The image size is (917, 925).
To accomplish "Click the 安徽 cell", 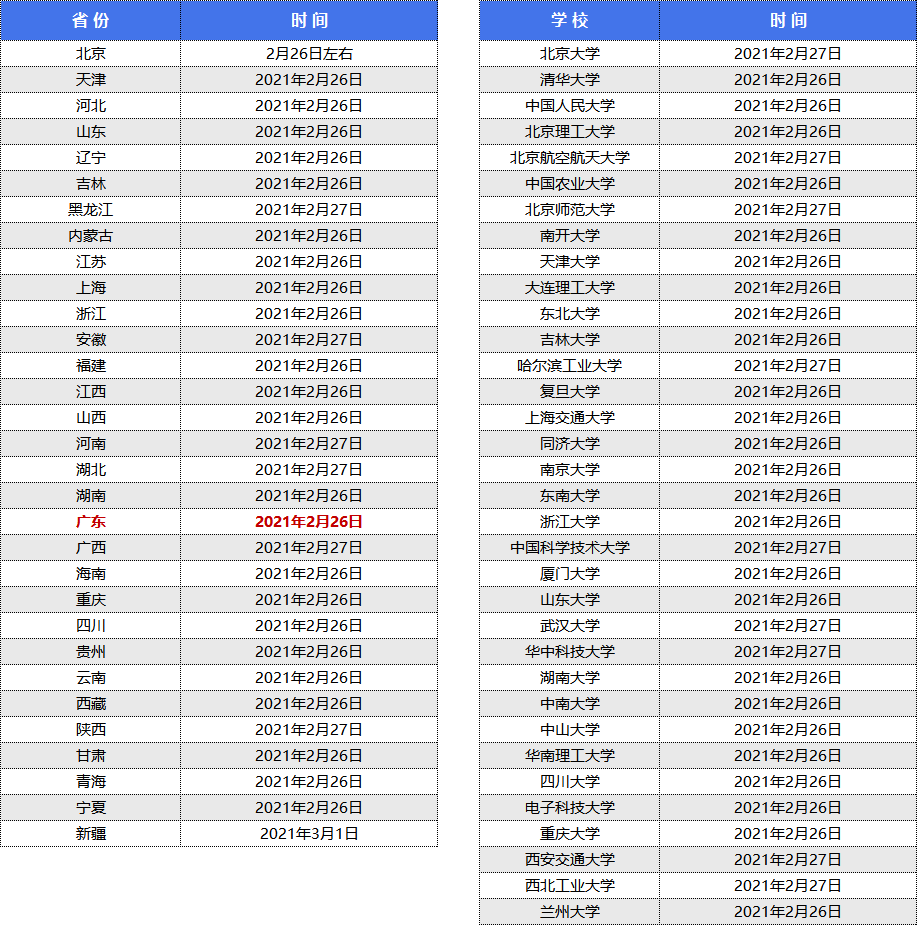I will coord(90,339).
